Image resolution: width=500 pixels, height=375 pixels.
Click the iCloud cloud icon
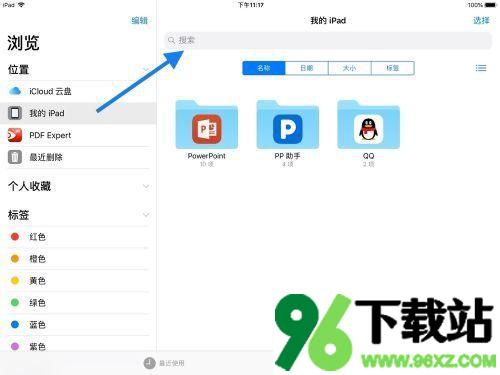(15, 91)
